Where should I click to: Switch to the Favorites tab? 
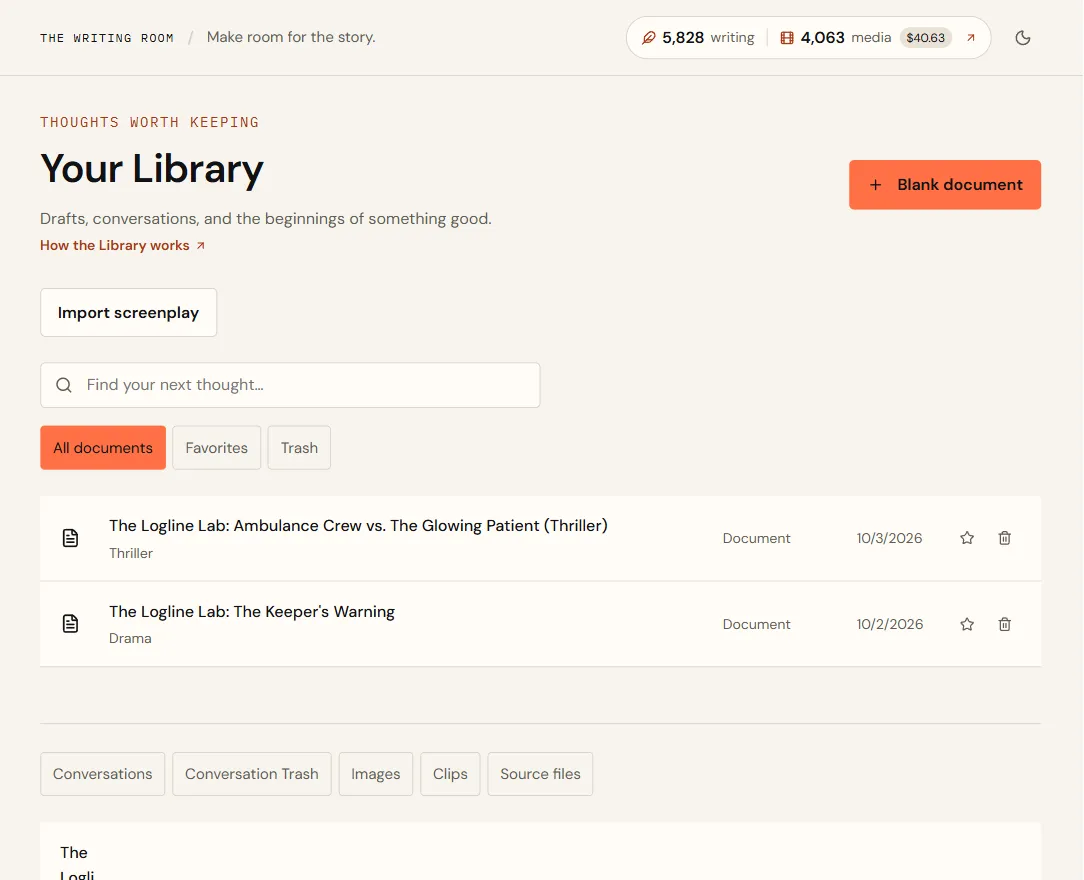point(216,448)
